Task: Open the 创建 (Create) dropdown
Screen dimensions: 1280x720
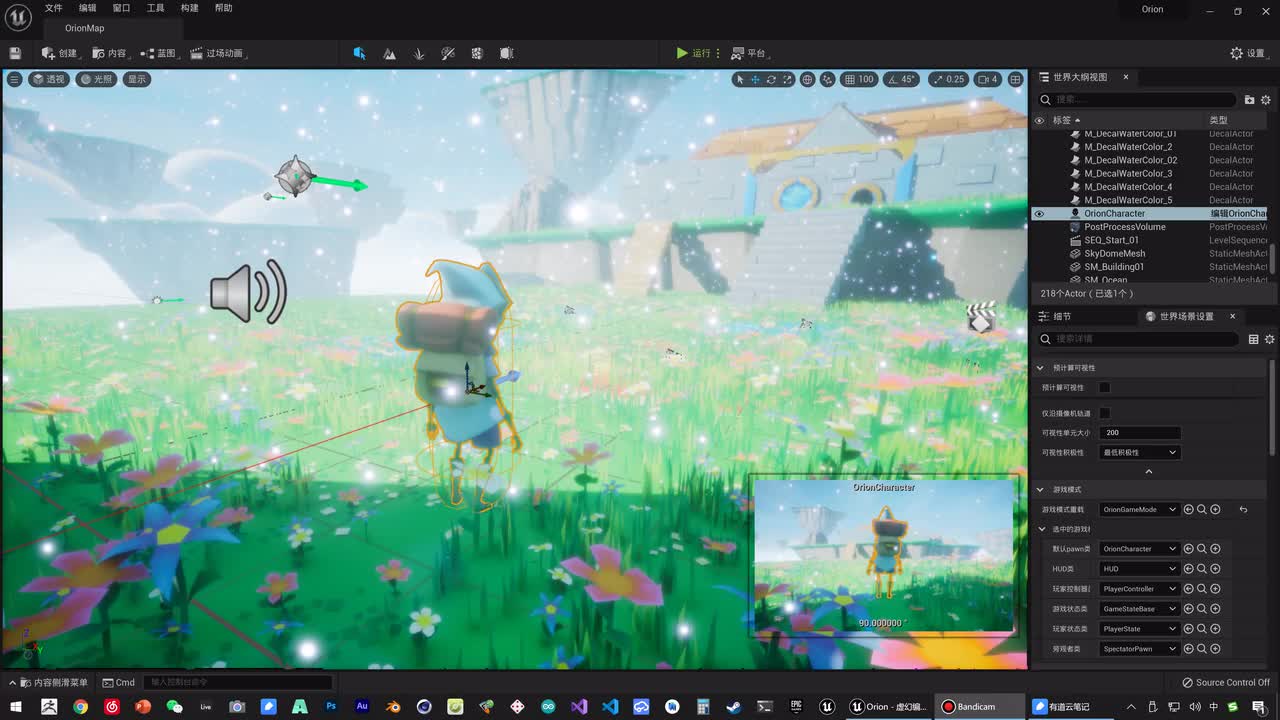Action: (59, 53)
